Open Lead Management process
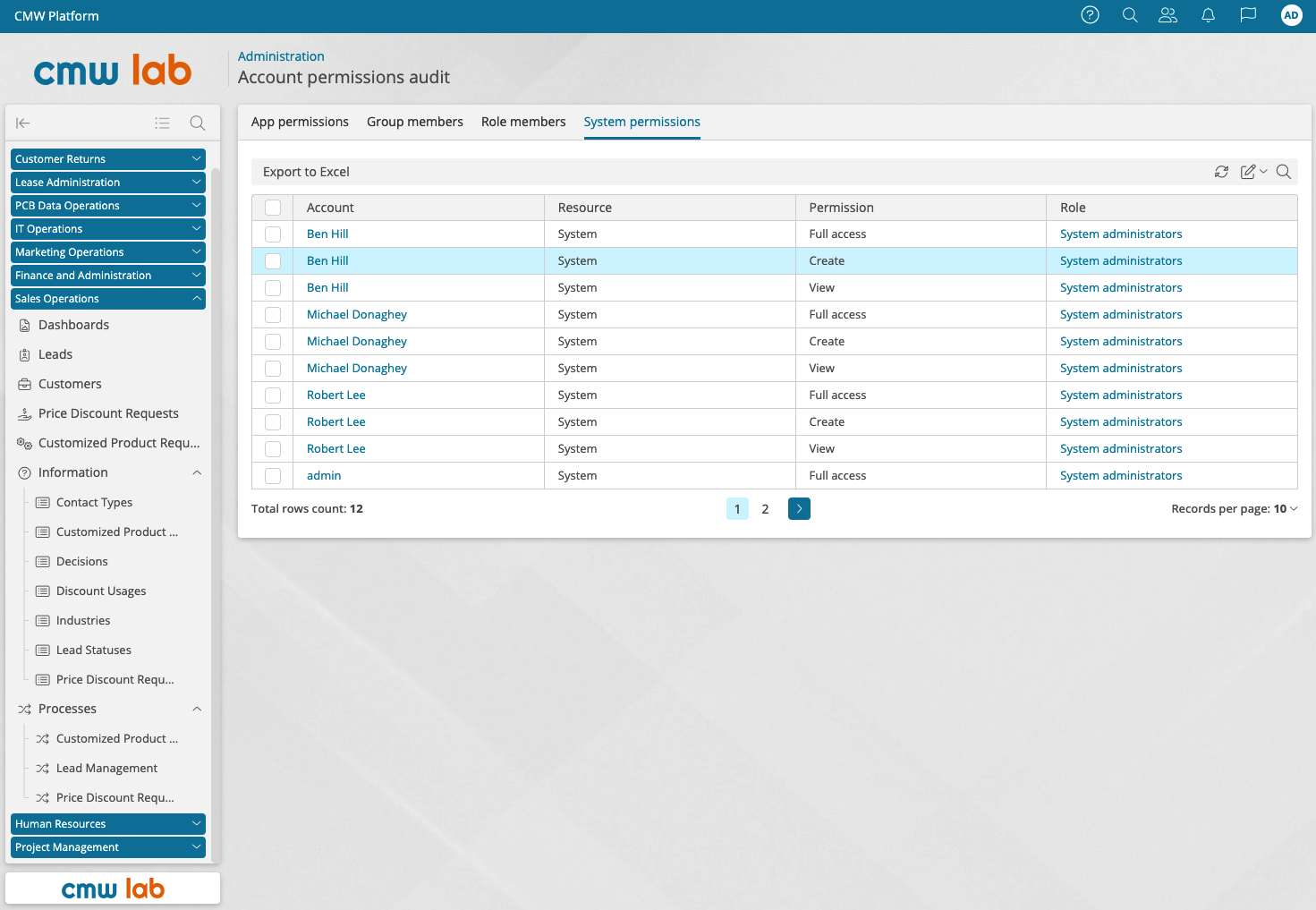 [106, 768]
